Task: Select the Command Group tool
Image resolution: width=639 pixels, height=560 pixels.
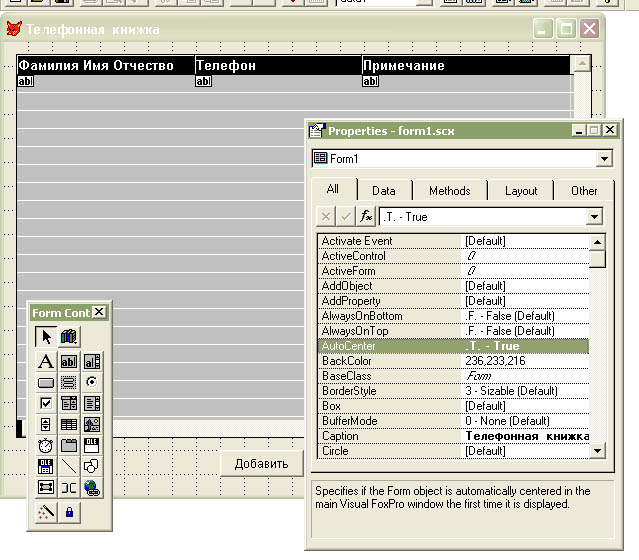Action: [68, 382]
